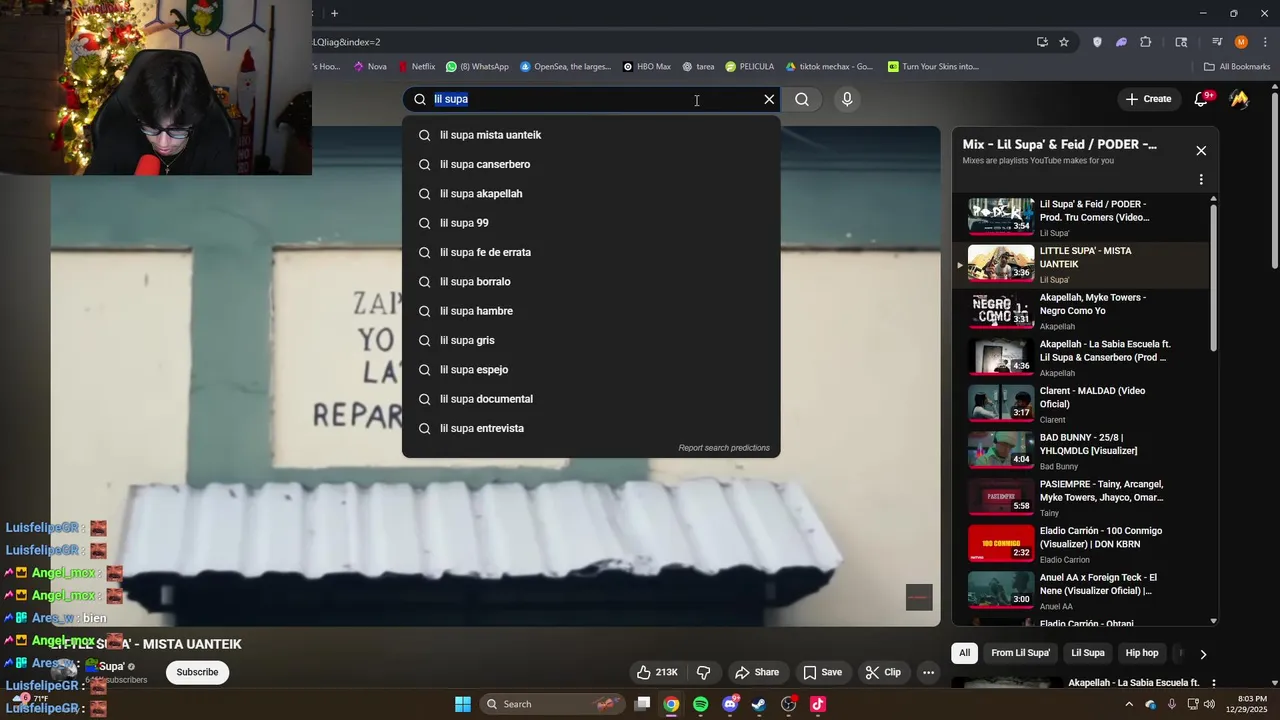Open TikTok from the taskbar
This screenshot has height=720, width=1280.
(818, 704)
